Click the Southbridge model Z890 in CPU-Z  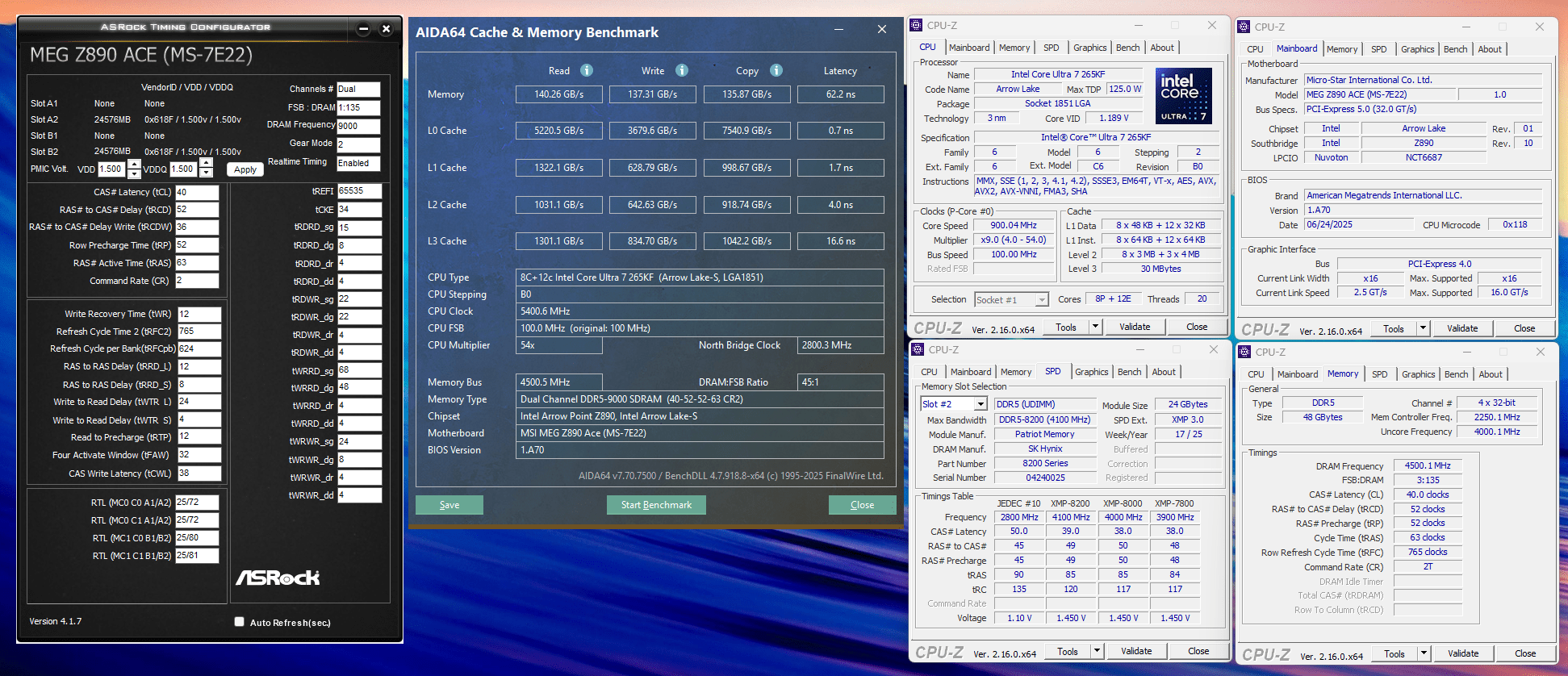[1424, 144]
